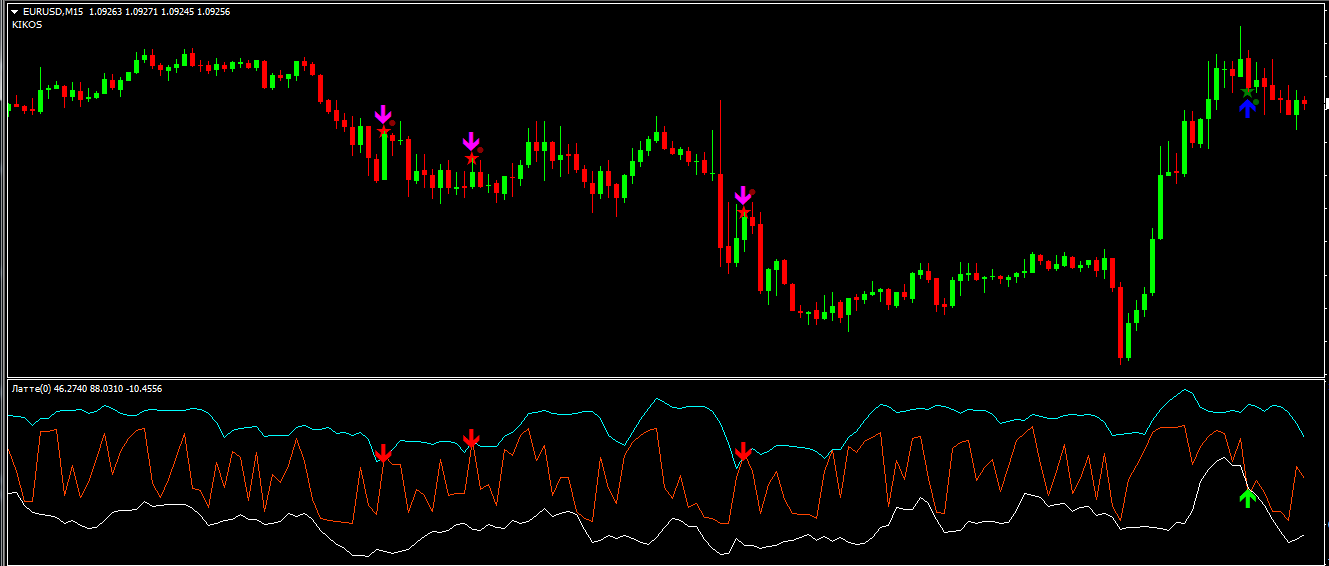This screenshot has height=566, width=1329.
Task: Click the blue buy arrow on chart
Action: pos(1246,108)
